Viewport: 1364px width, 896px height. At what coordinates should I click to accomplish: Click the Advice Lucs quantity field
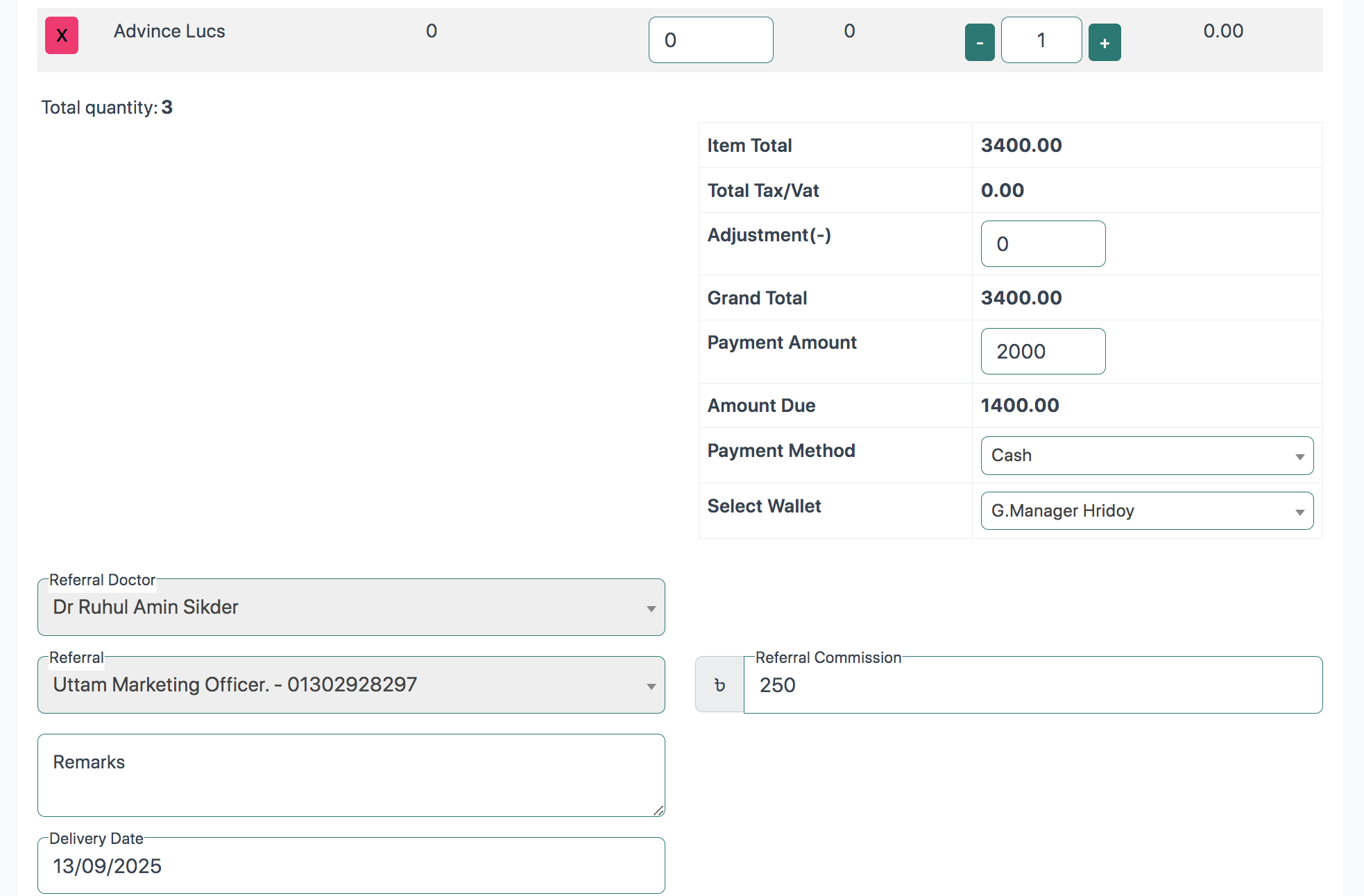[x=1041, y=40]
